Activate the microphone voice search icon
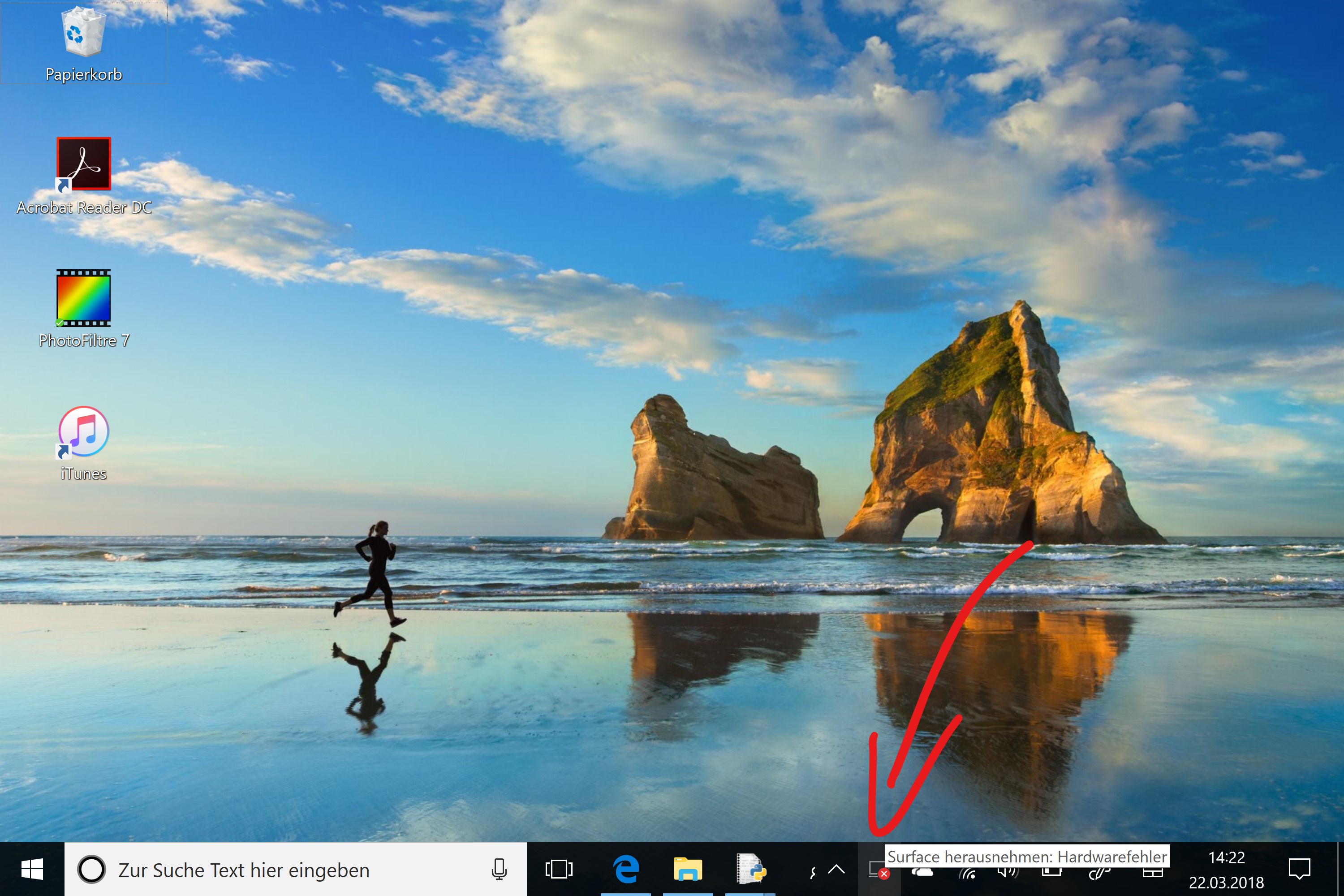This screenshot has height=896, width=1344. (x=499, y=869)
